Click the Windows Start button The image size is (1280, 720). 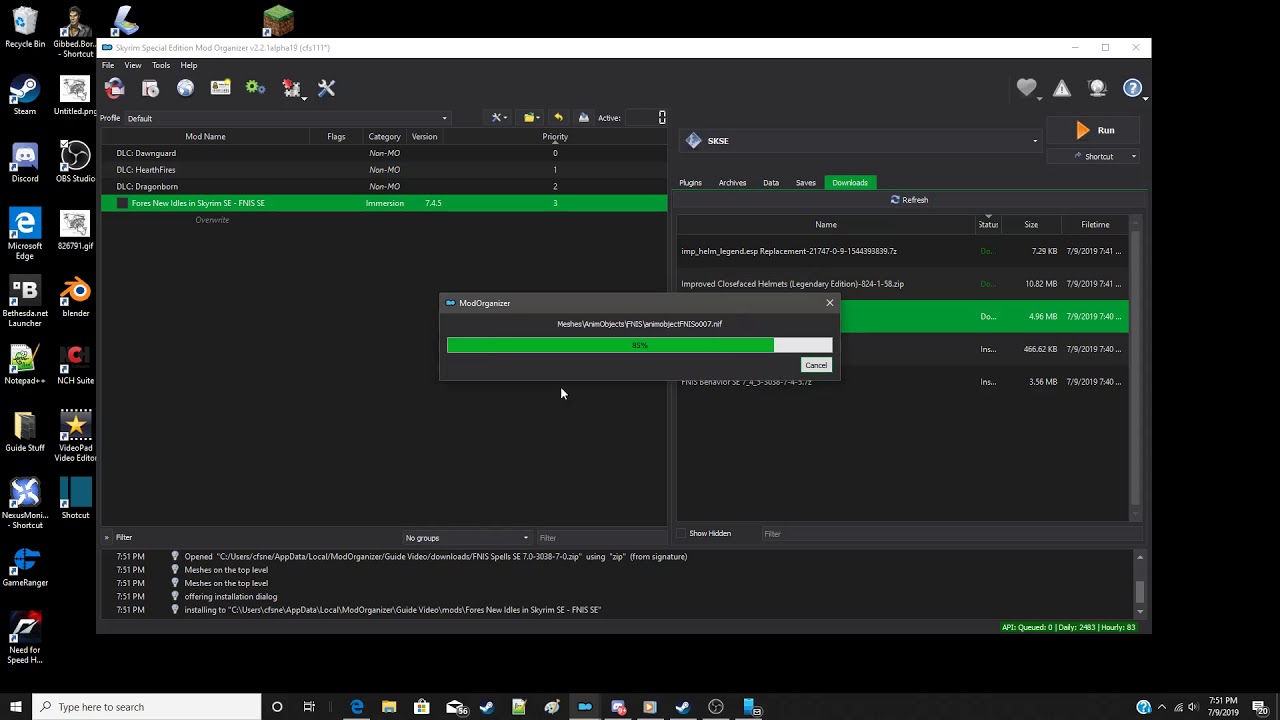coord(16,707)
